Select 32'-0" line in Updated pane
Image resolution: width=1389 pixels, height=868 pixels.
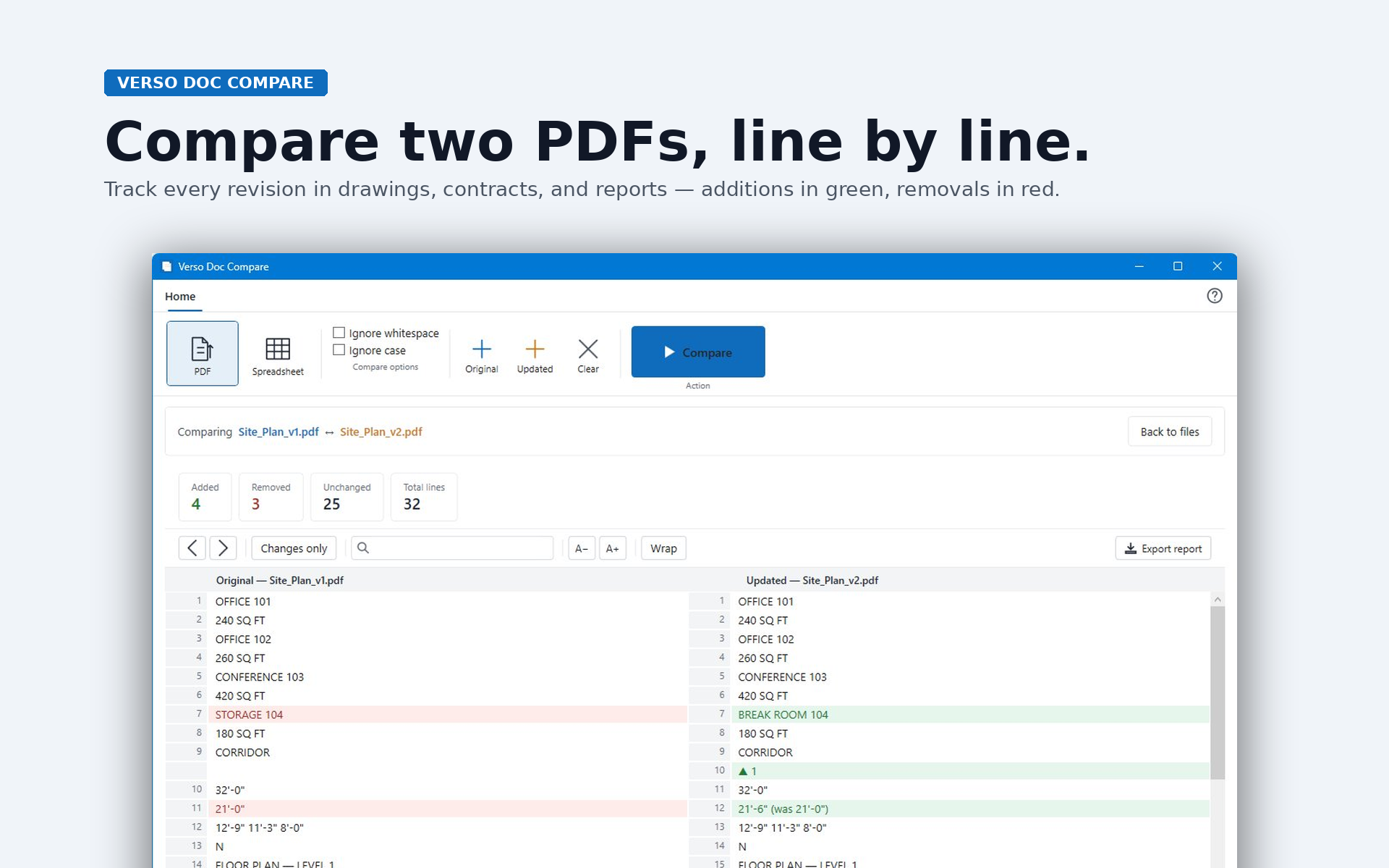pyautogui.click(x=971, y=790)
